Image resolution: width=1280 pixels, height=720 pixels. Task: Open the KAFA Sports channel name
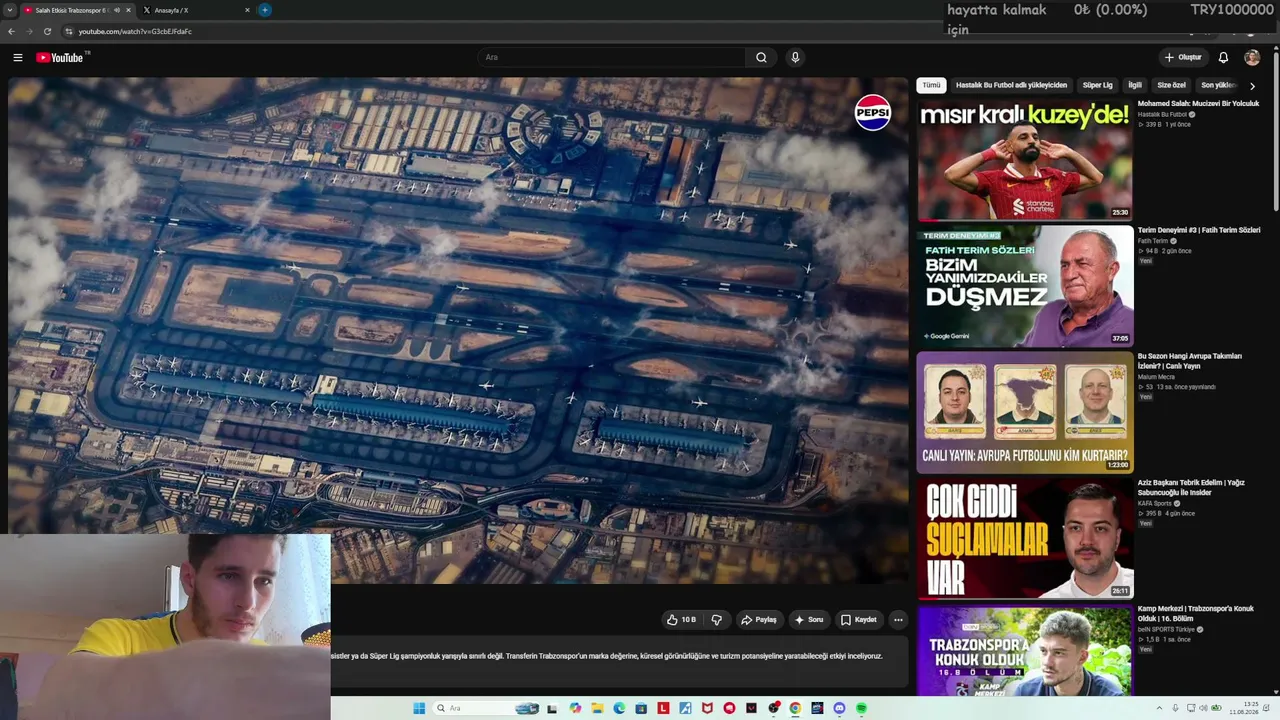point(1154,504)
